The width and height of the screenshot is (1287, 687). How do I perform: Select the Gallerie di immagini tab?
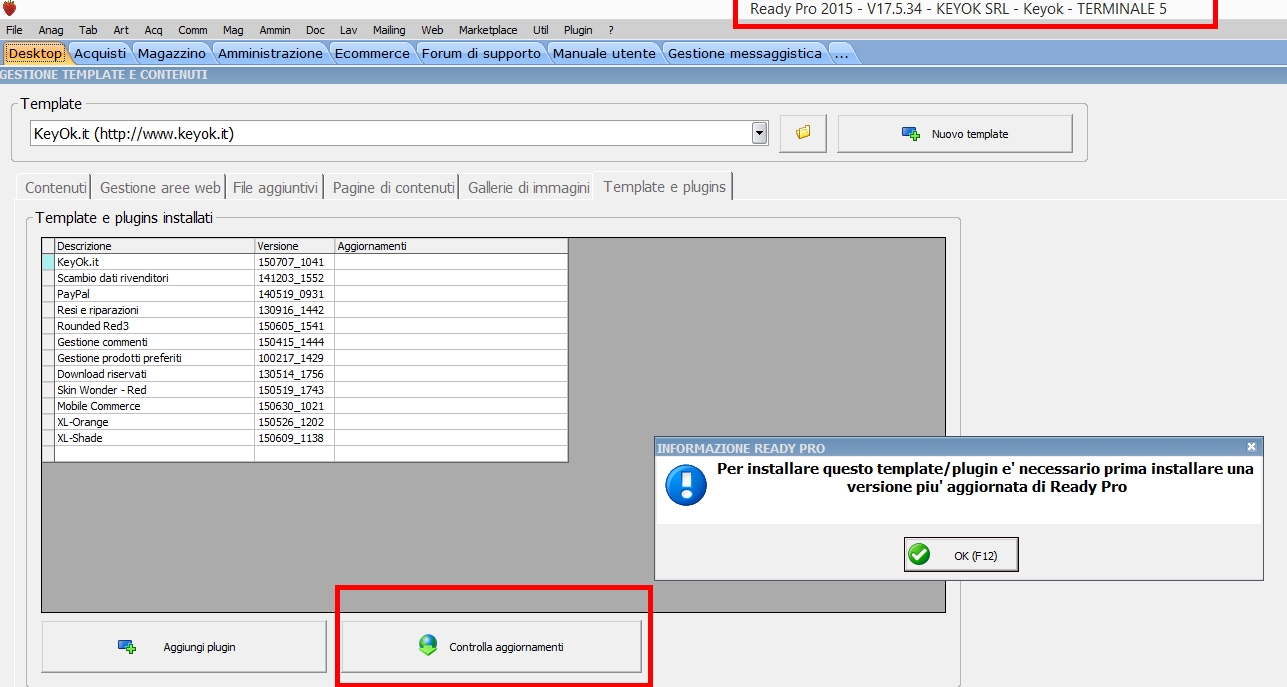click(x=528, y=187)
